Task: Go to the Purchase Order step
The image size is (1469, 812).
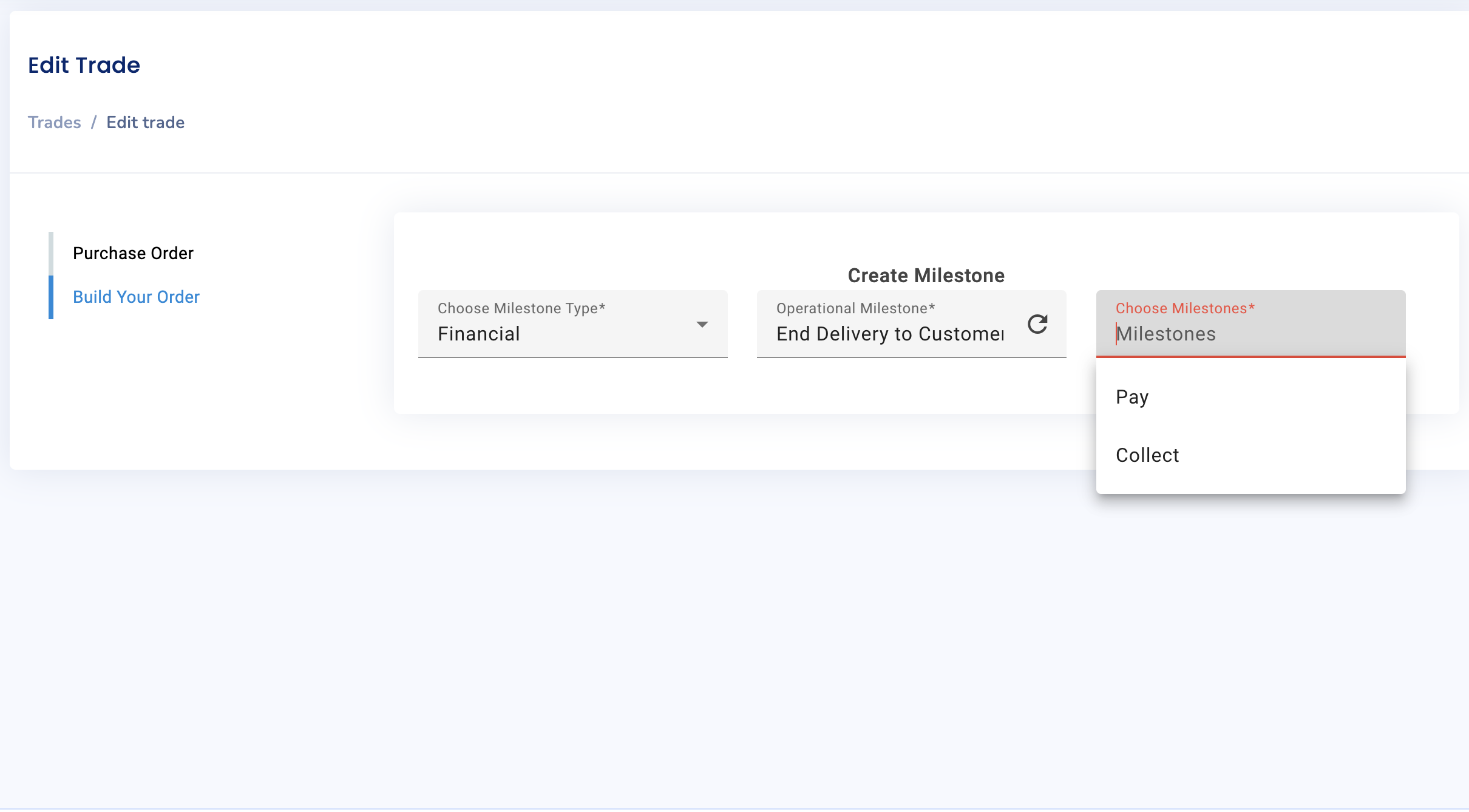Action: click(x=133, y=253)
